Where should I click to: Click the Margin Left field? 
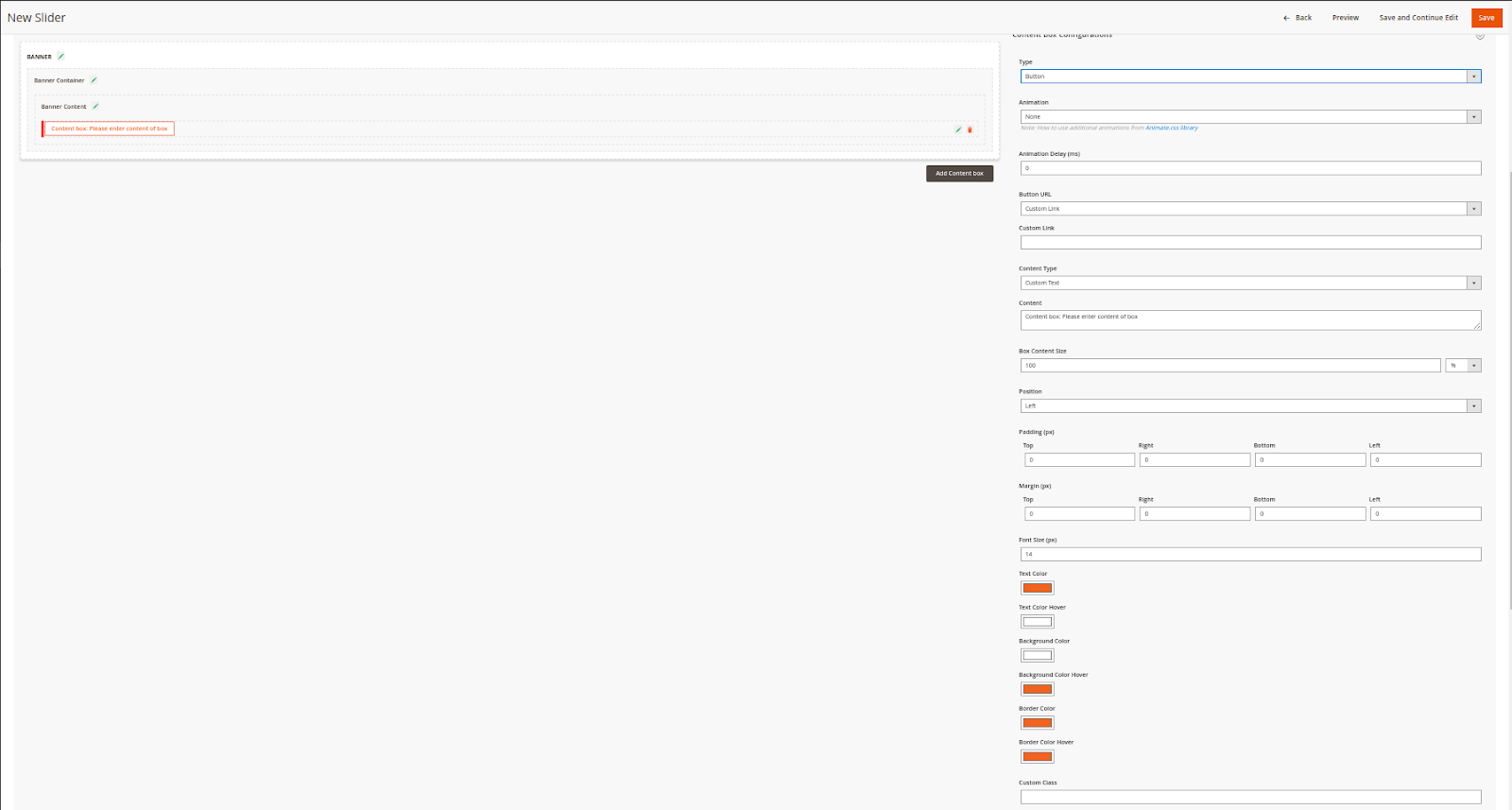click(1425, 514)
